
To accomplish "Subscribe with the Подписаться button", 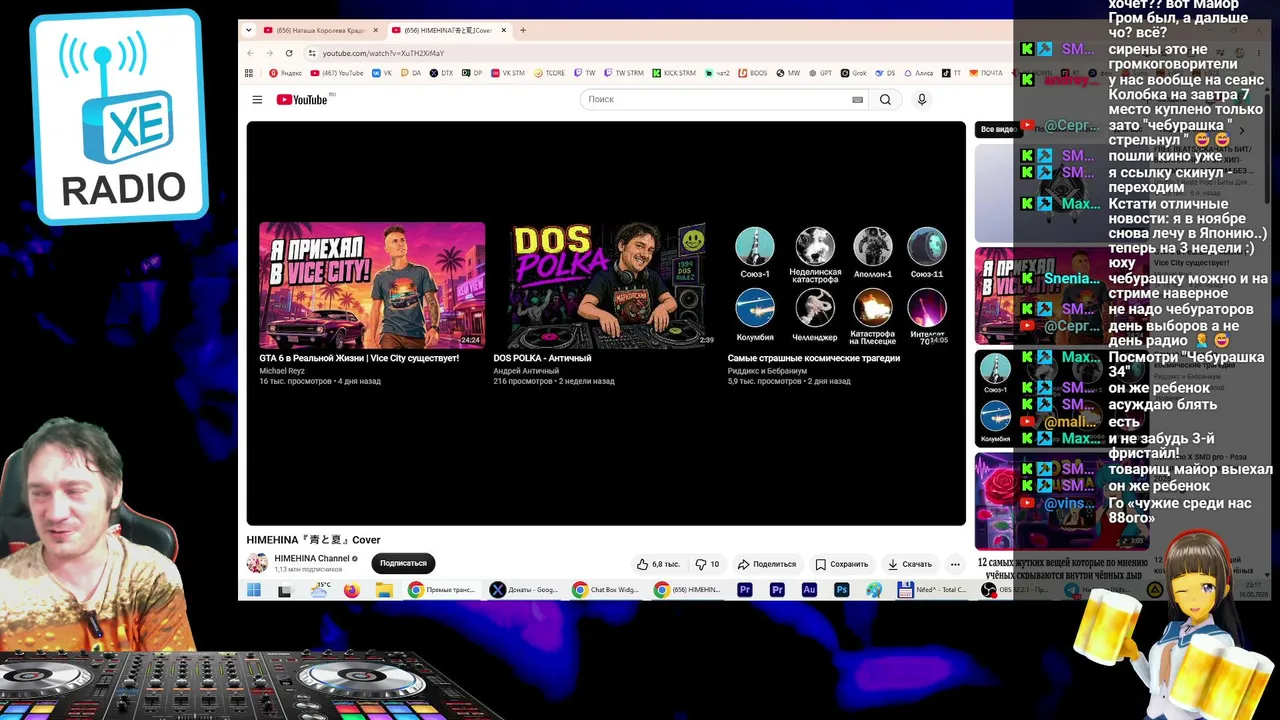I will click(x=403, y=564).
